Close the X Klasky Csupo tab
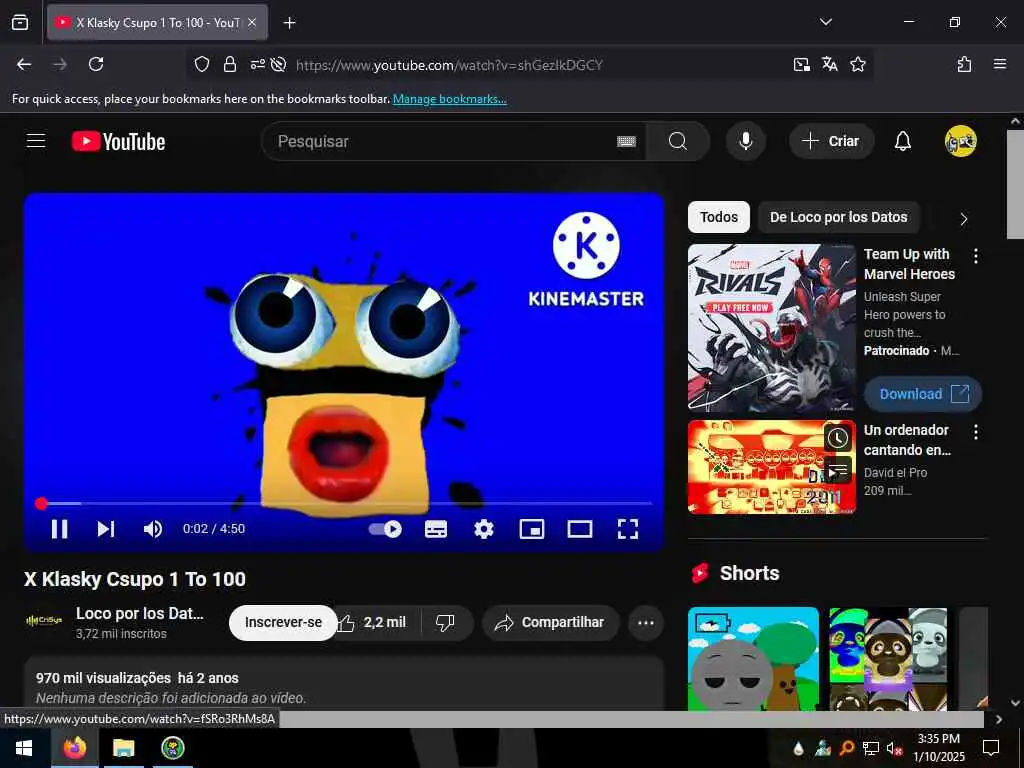 252,22
